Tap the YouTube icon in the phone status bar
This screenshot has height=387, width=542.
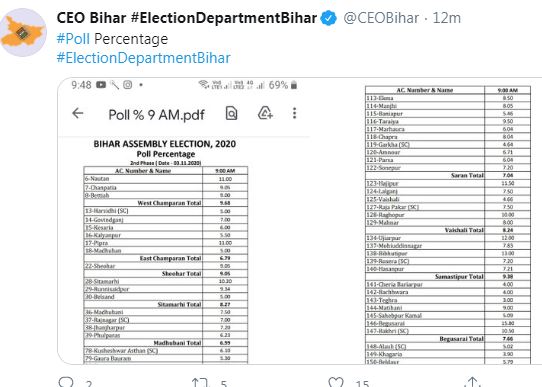tap(101, 85)
